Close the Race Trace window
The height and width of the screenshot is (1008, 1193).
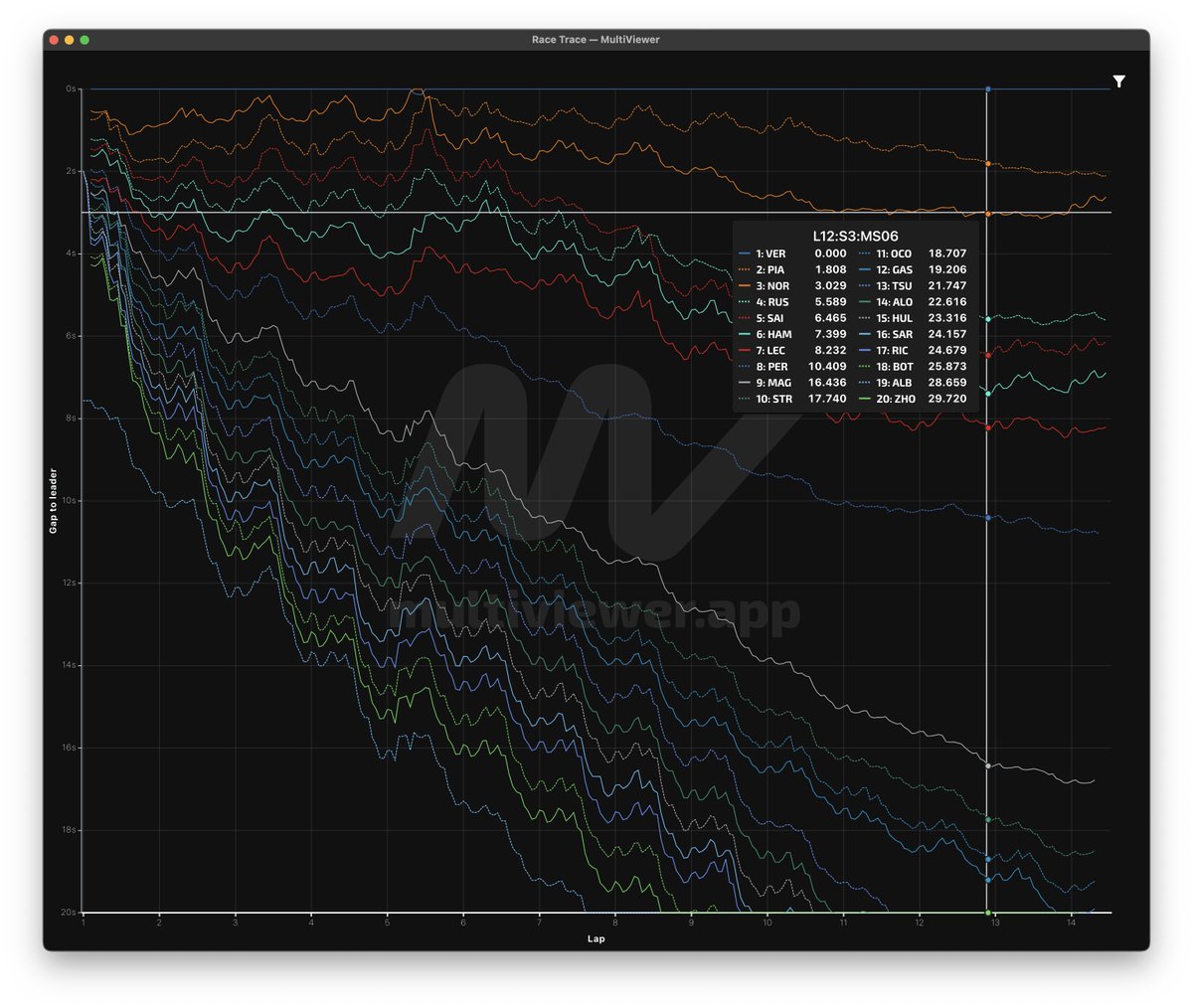[x=54, y=40]
